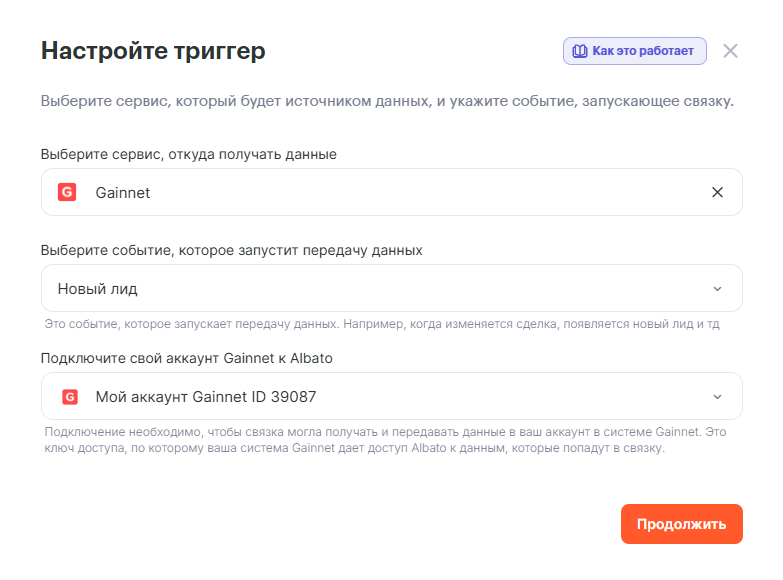Click the "Новый лид" selected value text
Viewport: 783px width, 580px height.
pos(98,289)
